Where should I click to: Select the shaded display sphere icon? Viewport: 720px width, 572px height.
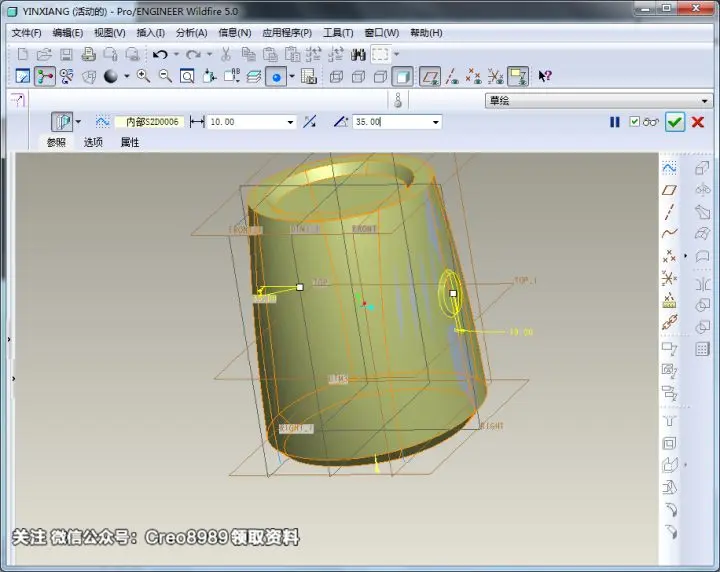click(x=111, y=76)
